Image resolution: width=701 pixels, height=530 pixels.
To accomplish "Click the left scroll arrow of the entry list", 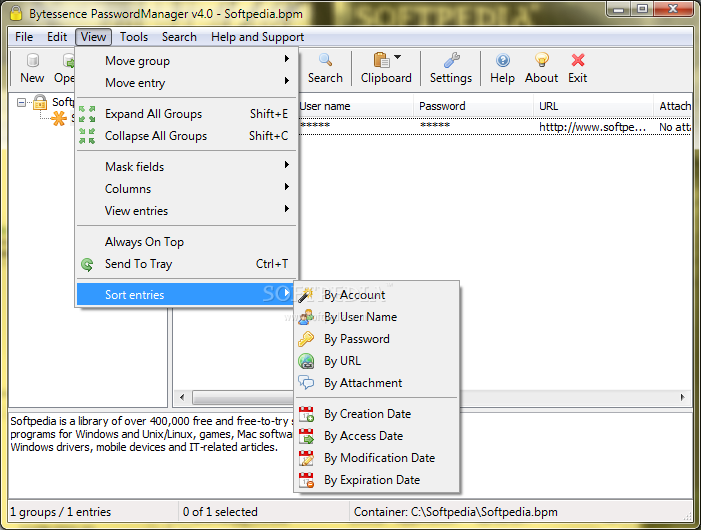I will [182, 397].
